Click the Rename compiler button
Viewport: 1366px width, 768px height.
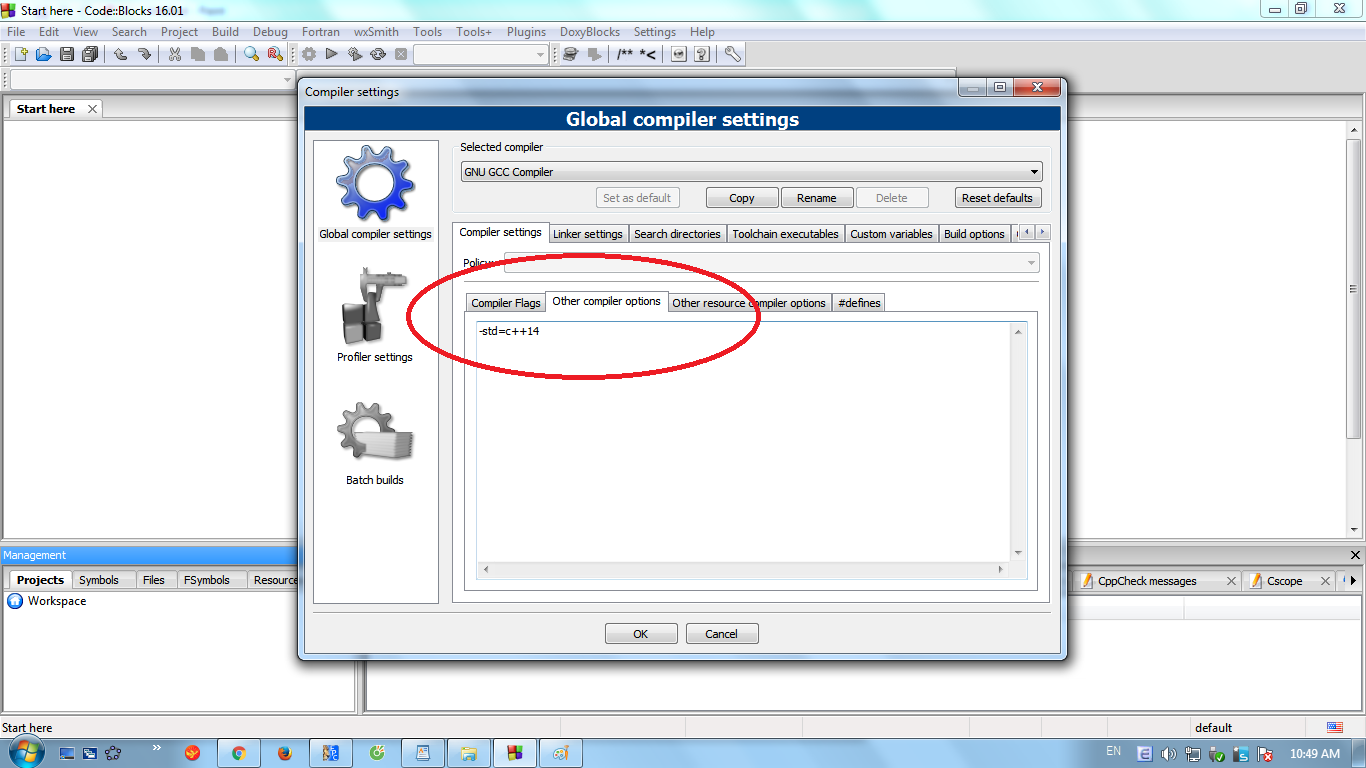coord(817,198)
